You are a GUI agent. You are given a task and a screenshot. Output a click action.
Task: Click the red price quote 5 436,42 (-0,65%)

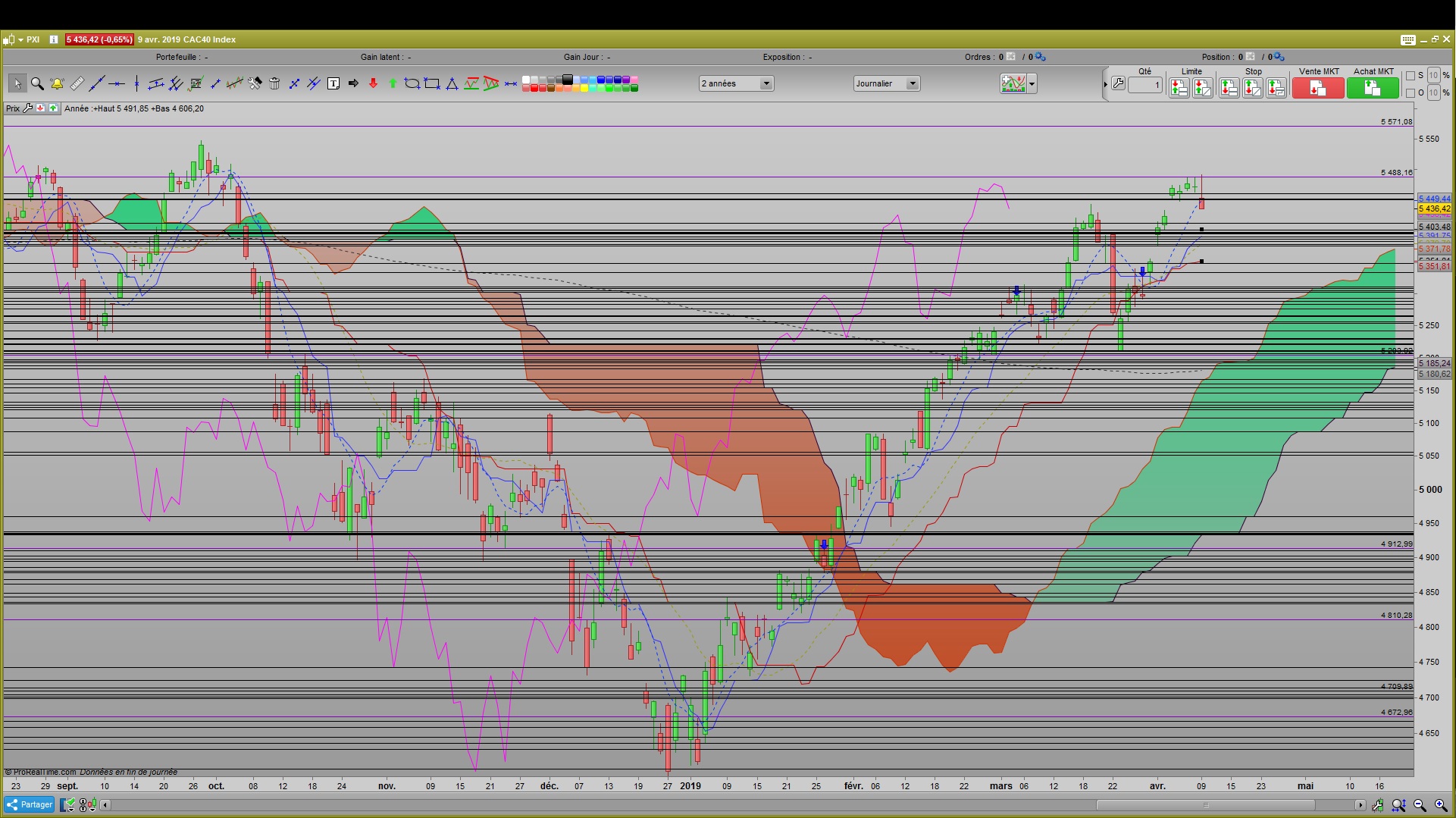coord(99,39)
